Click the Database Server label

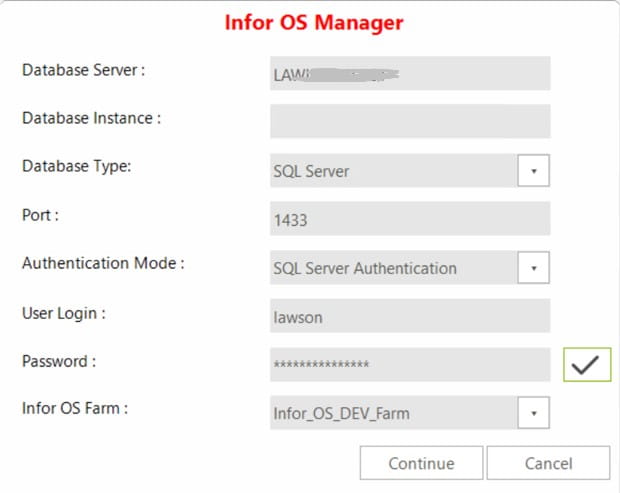coord(83,70)
